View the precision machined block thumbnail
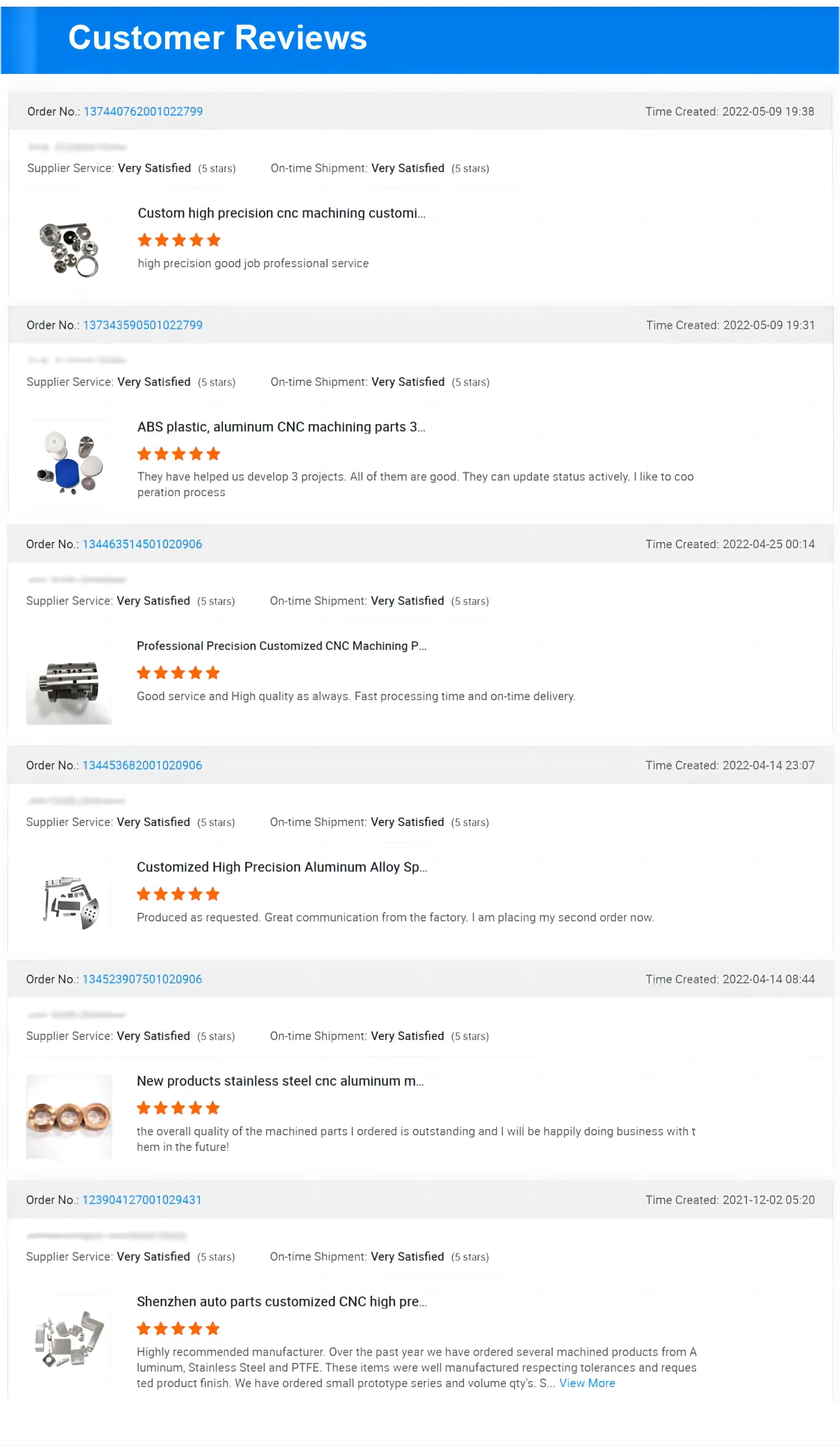The height and width of the screenshot is (1446, 840). coord(69,682)
